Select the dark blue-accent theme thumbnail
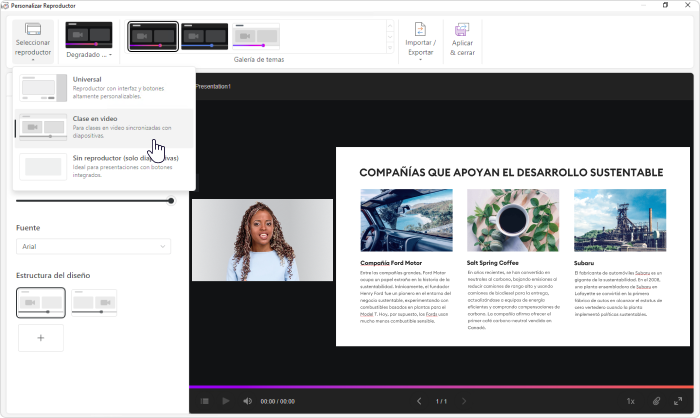The image size is (700, 418). point(204,36)
